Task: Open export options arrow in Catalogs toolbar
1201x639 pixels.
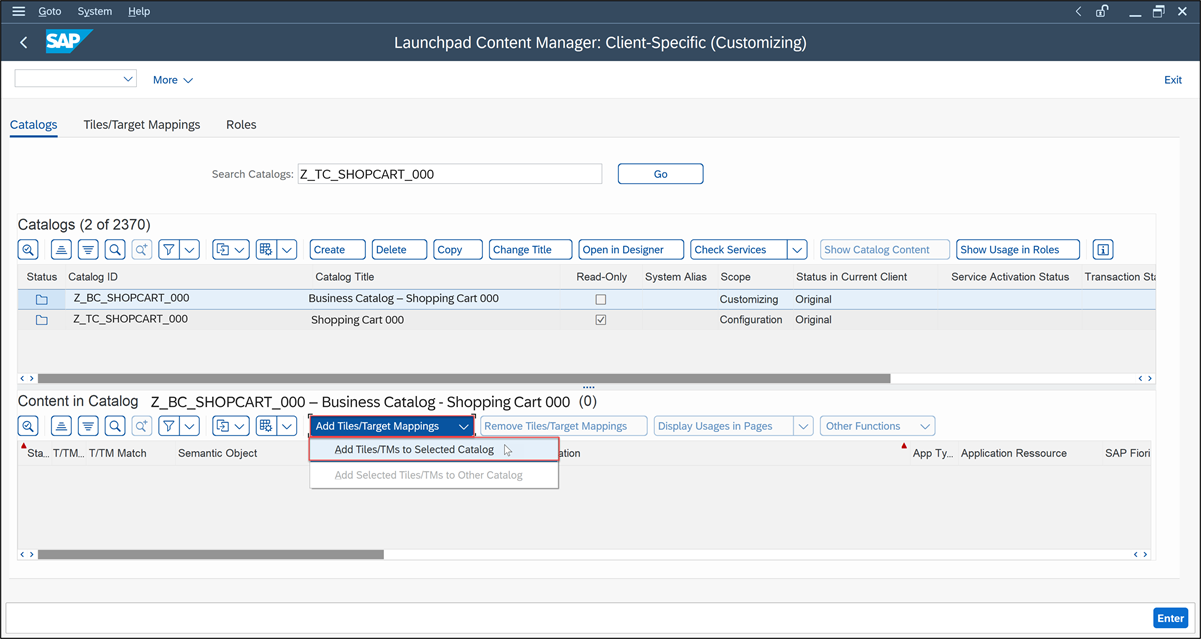Action: tap(240, 250)
